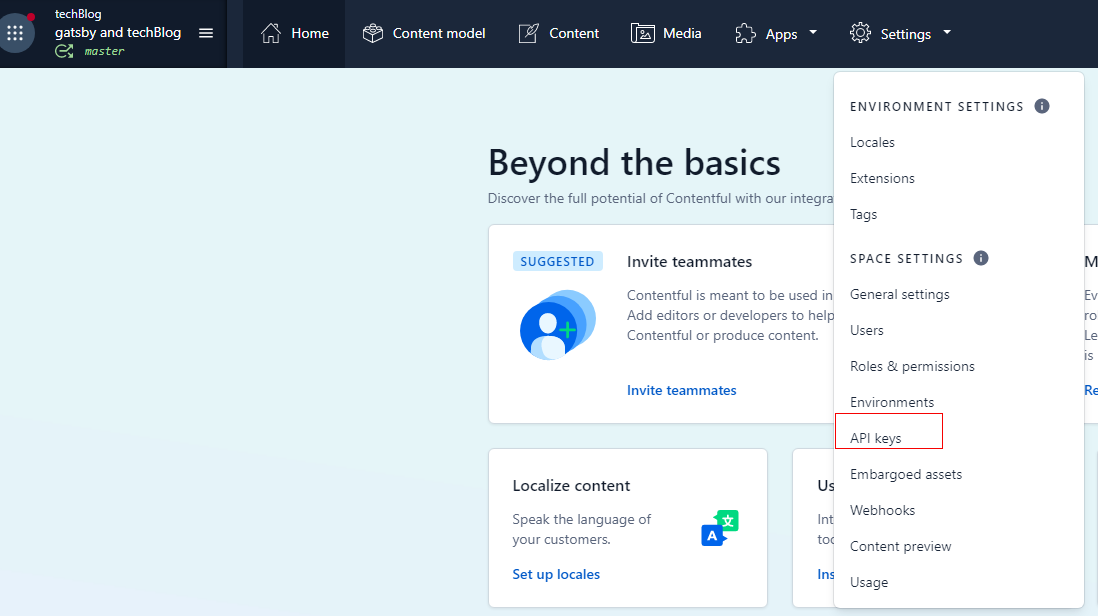This screenshot has width=1098, height=616.
Task: Select Locales in the settings menu
Action: [873, 142]
